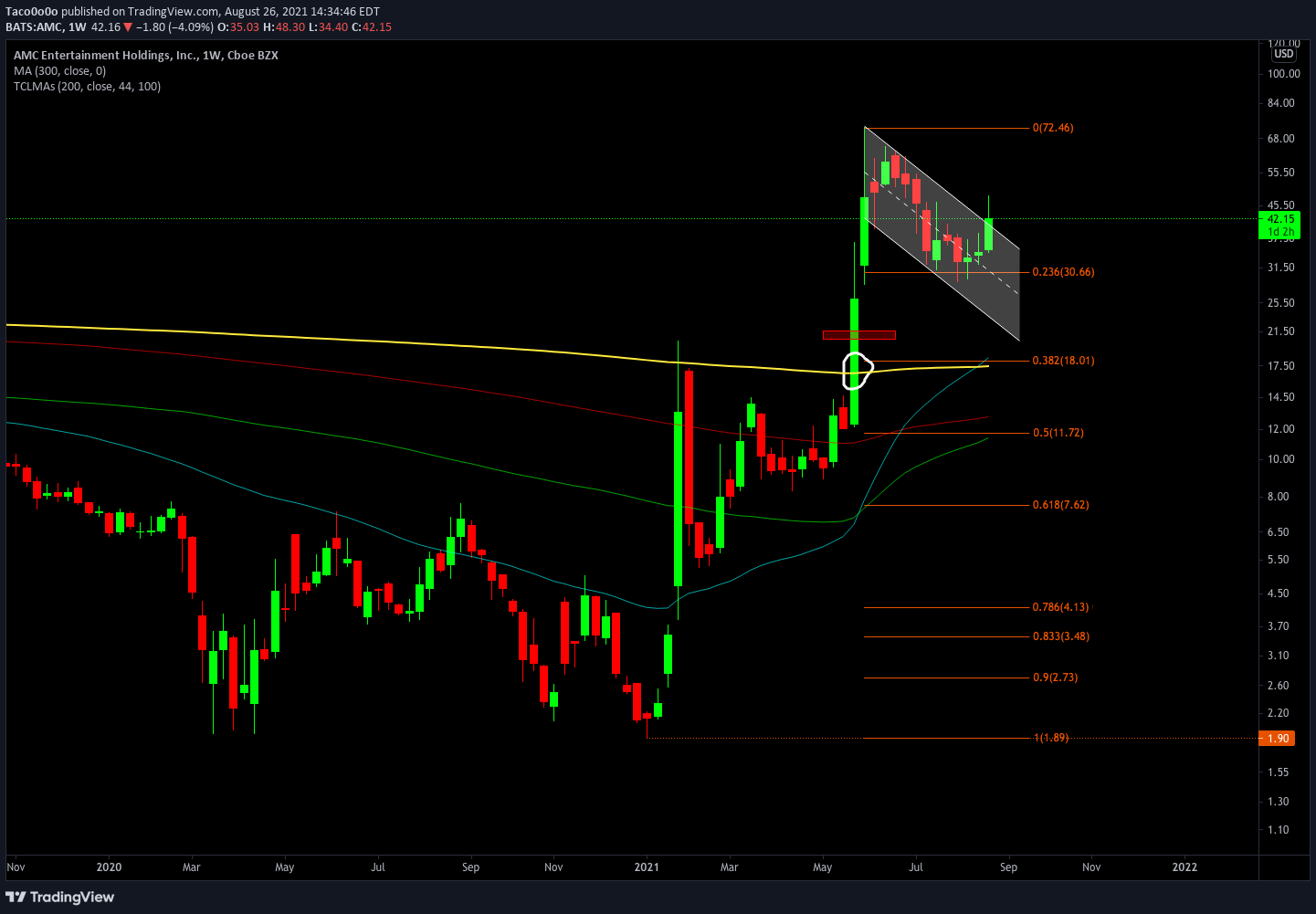1316x914 pixels.
Task: Click the Fibonacci 0.236(30.66) level label
Action: pyautogui.click(x=1063, y=272)
